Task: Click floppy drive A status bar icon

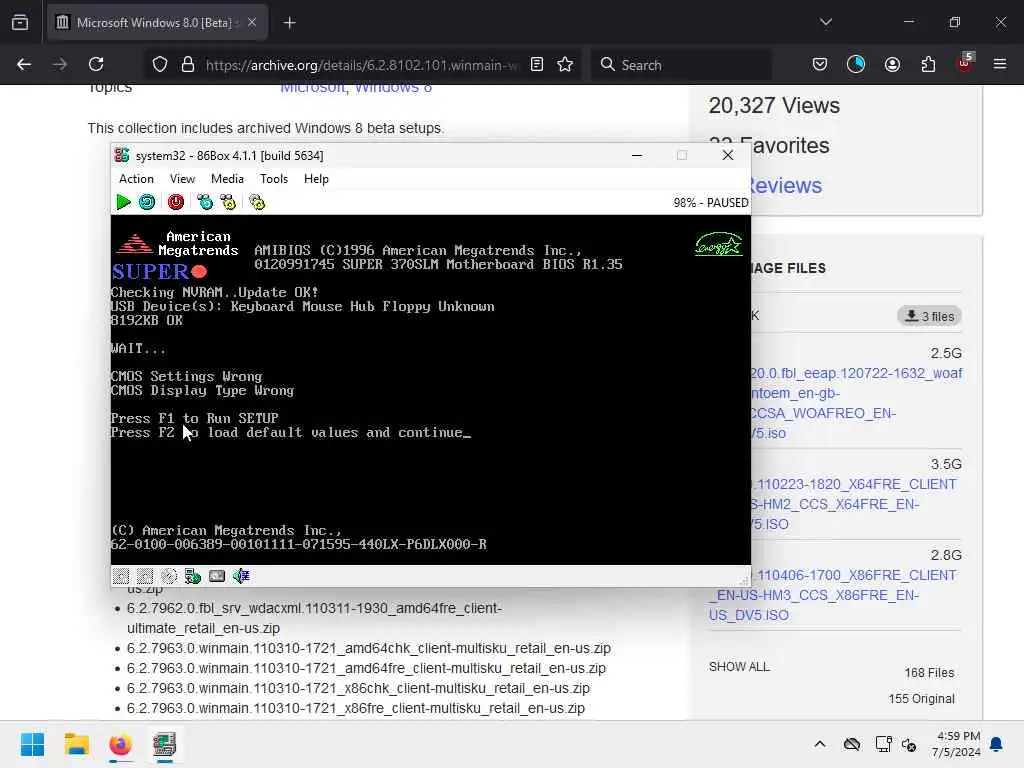Action: [121, 576]
